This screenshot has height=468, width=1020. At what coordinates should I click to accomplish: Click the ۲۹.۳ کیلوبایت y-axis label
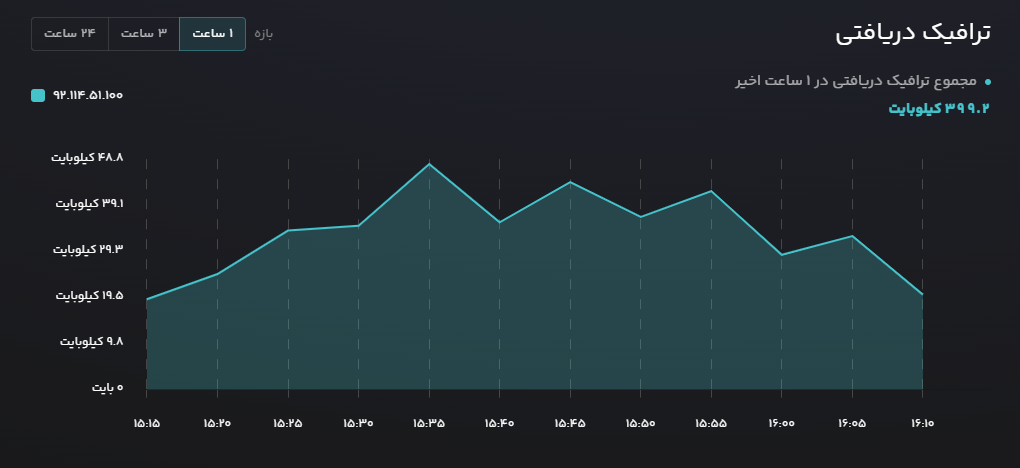coord(88,249)
